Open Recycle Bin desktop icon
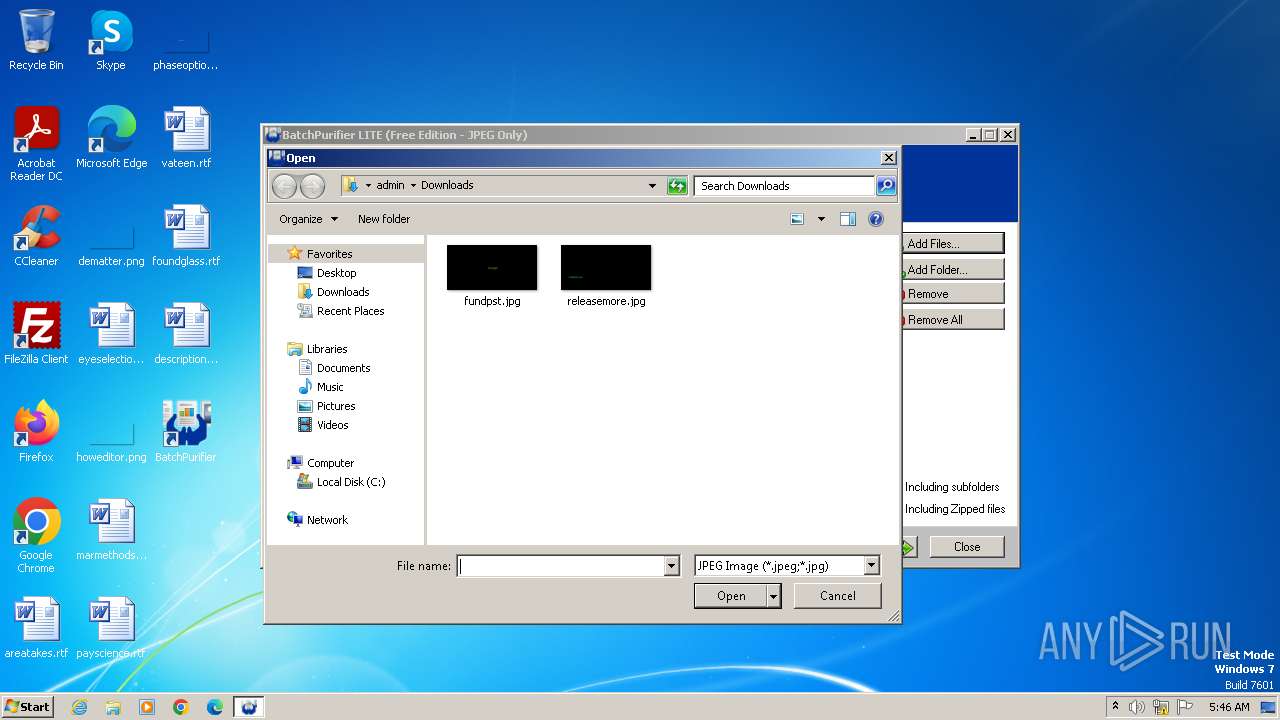 tap(36, 40)
